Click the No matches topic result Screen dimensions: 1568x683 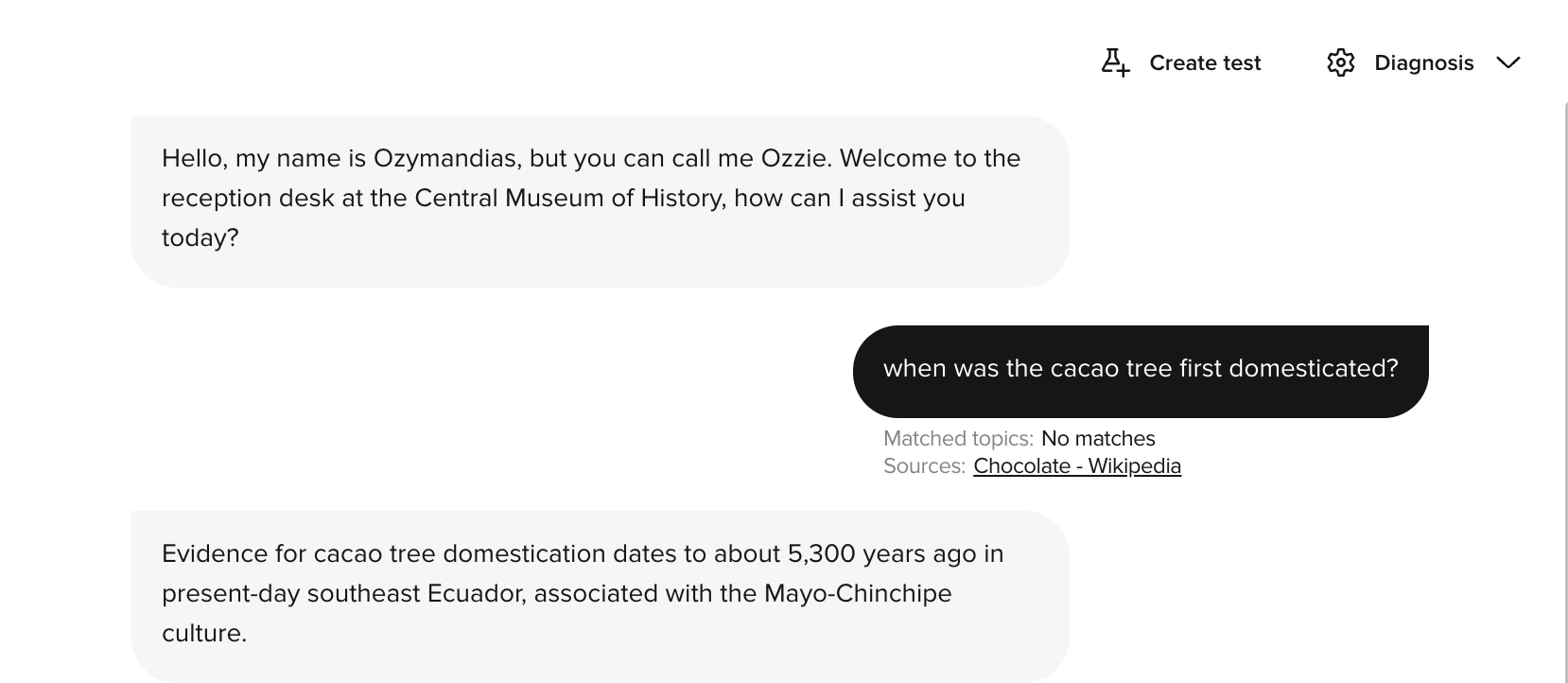pyautogui.click(x=1098, y=438)
